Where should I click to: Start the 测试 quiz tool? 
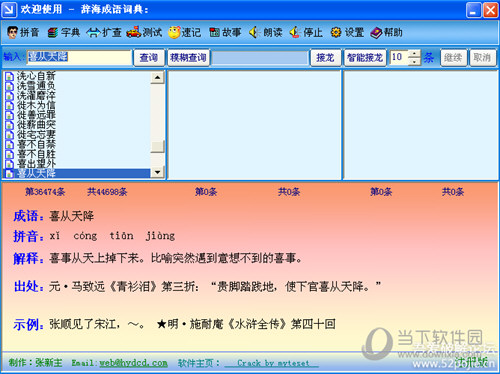coord(144,32)
